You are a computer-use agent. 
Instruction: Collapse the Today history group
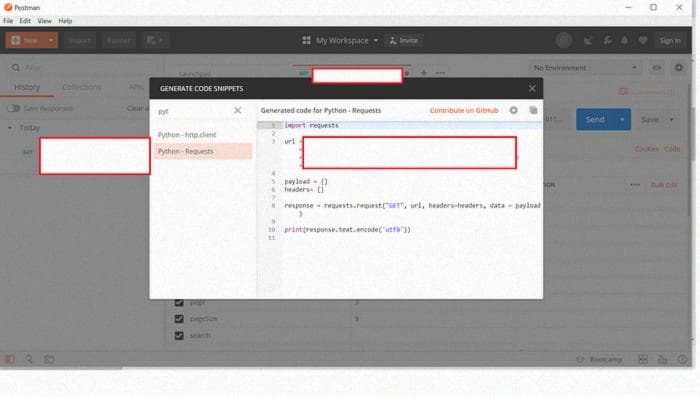coord(10,128)
